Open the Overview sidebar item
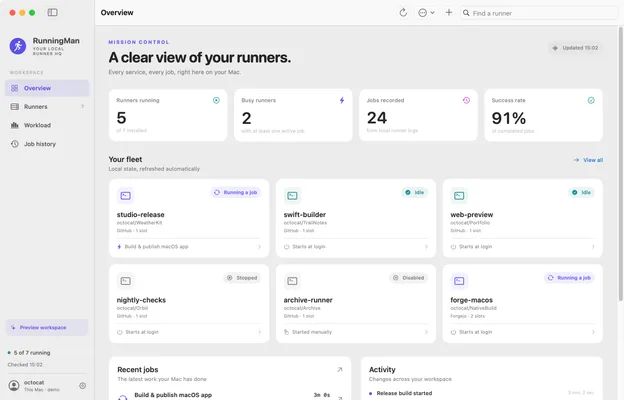This screenshot has height=400, width=624. tap(47, 88)
